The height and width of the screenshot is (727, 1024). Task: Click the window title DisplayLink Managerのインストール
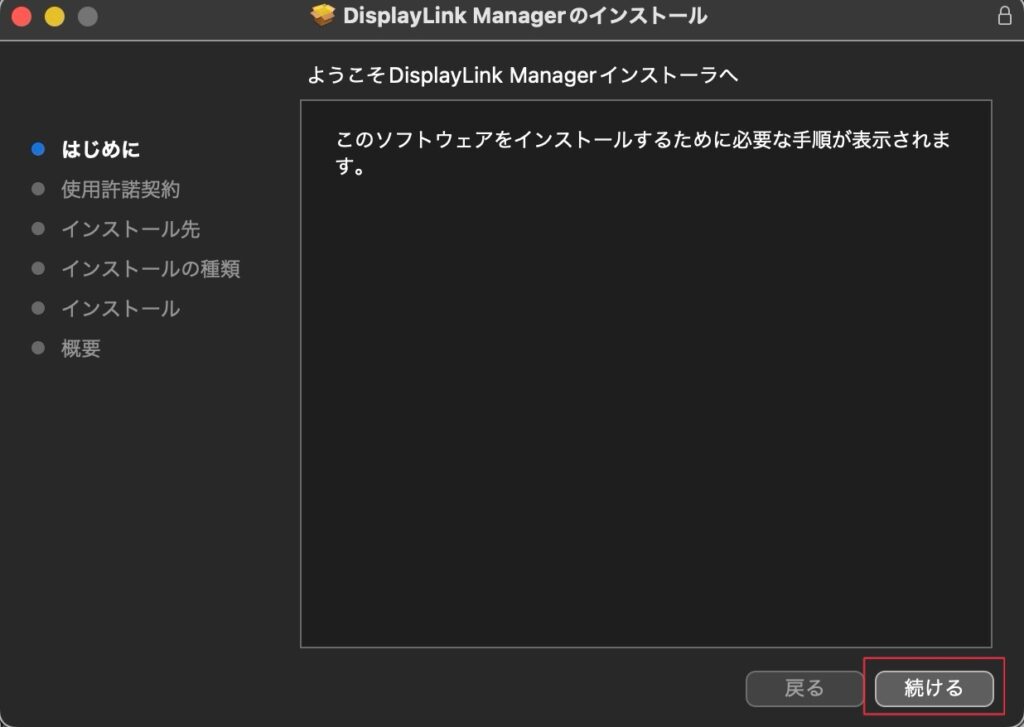coord(525,15)
